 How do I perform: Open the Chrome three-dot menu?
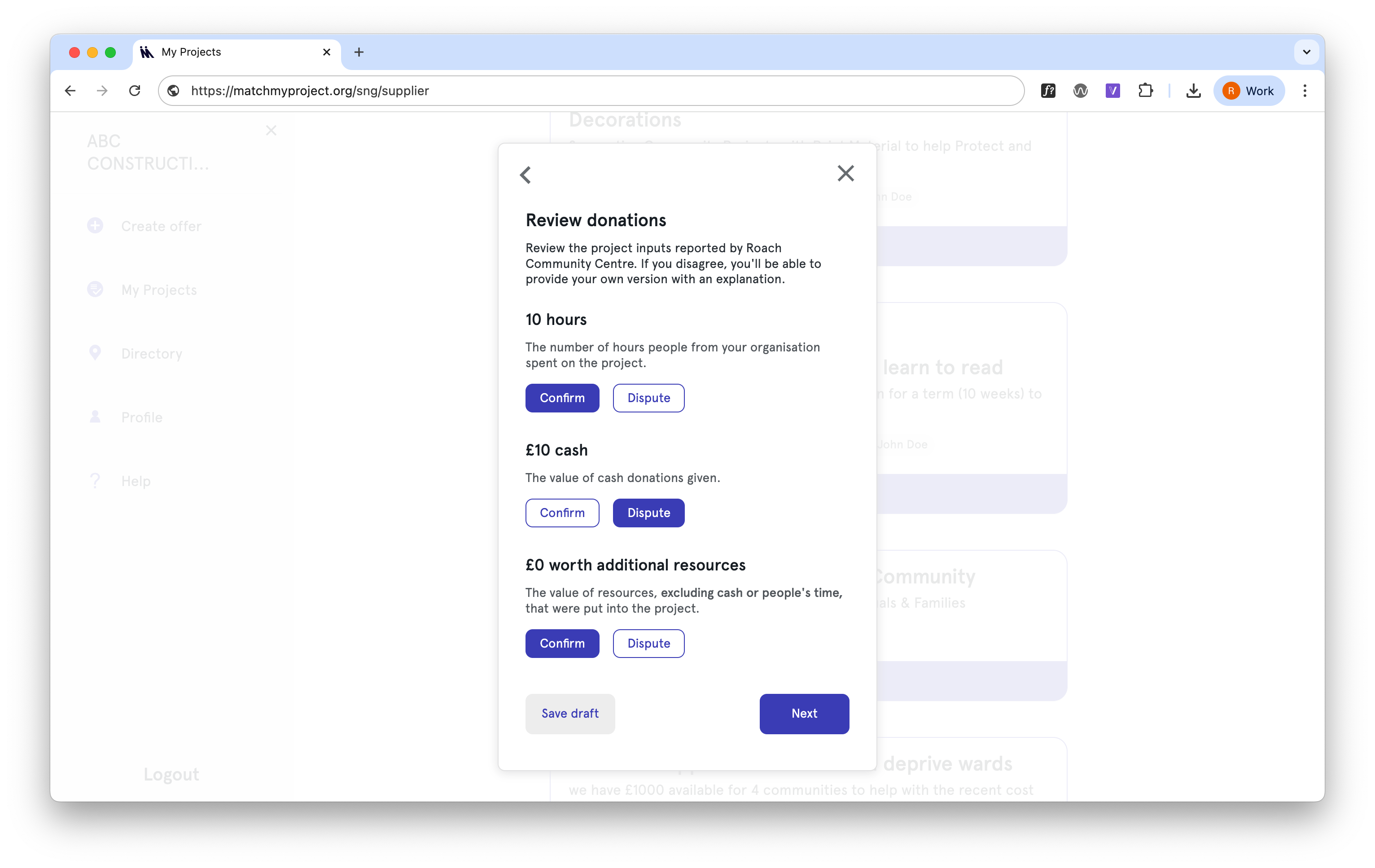tap(1304, 91)
